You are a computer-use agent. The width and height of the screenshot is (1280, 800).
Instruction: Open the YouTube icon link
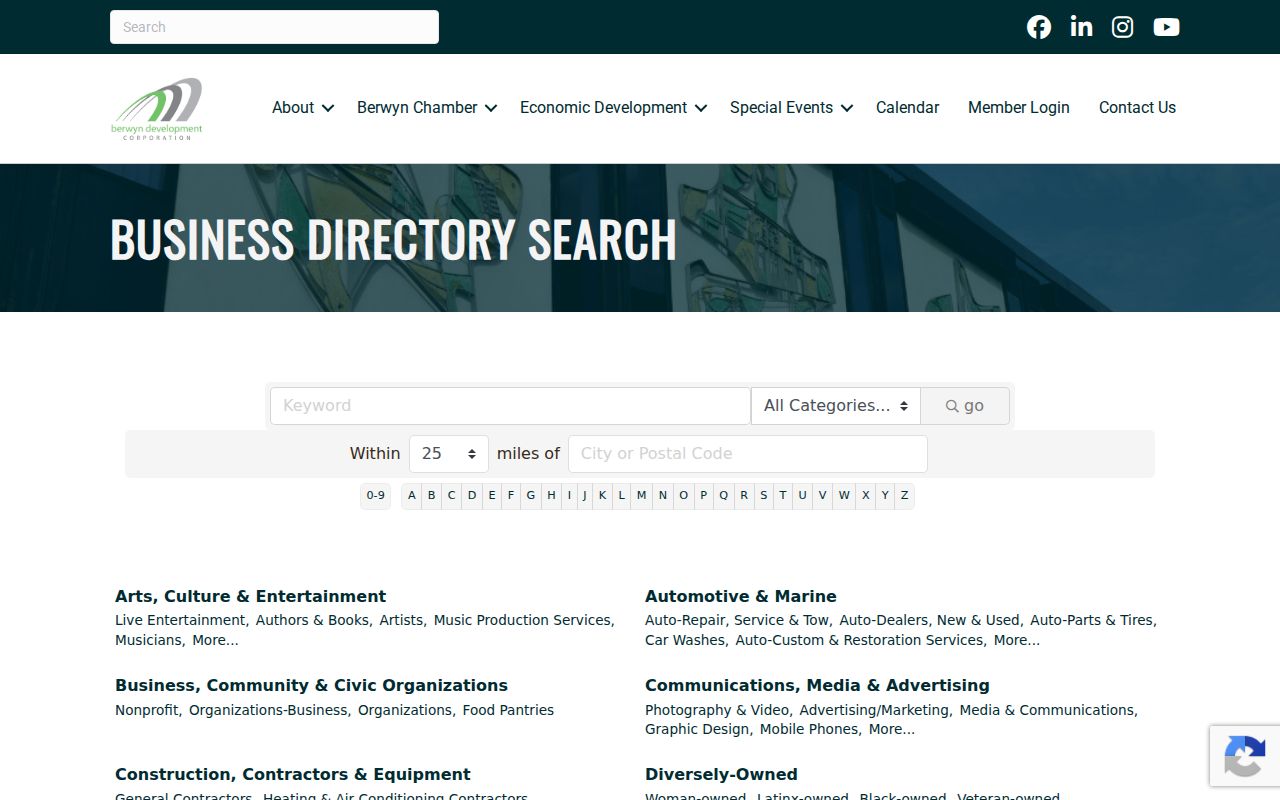1166,27
